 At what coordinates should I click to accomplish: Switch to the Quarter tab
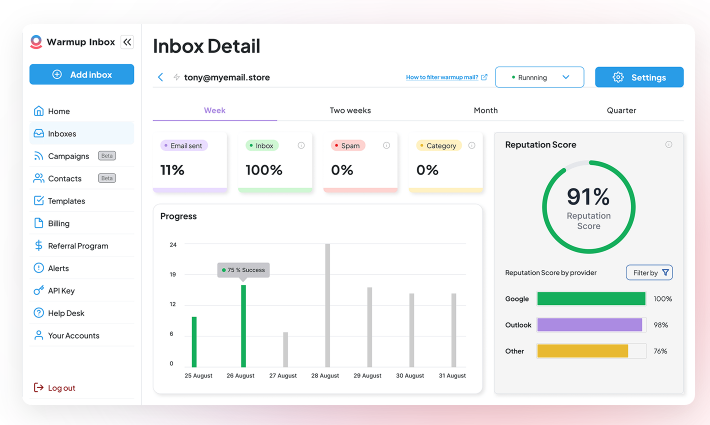pyautogui.click(x=621, y=110)
